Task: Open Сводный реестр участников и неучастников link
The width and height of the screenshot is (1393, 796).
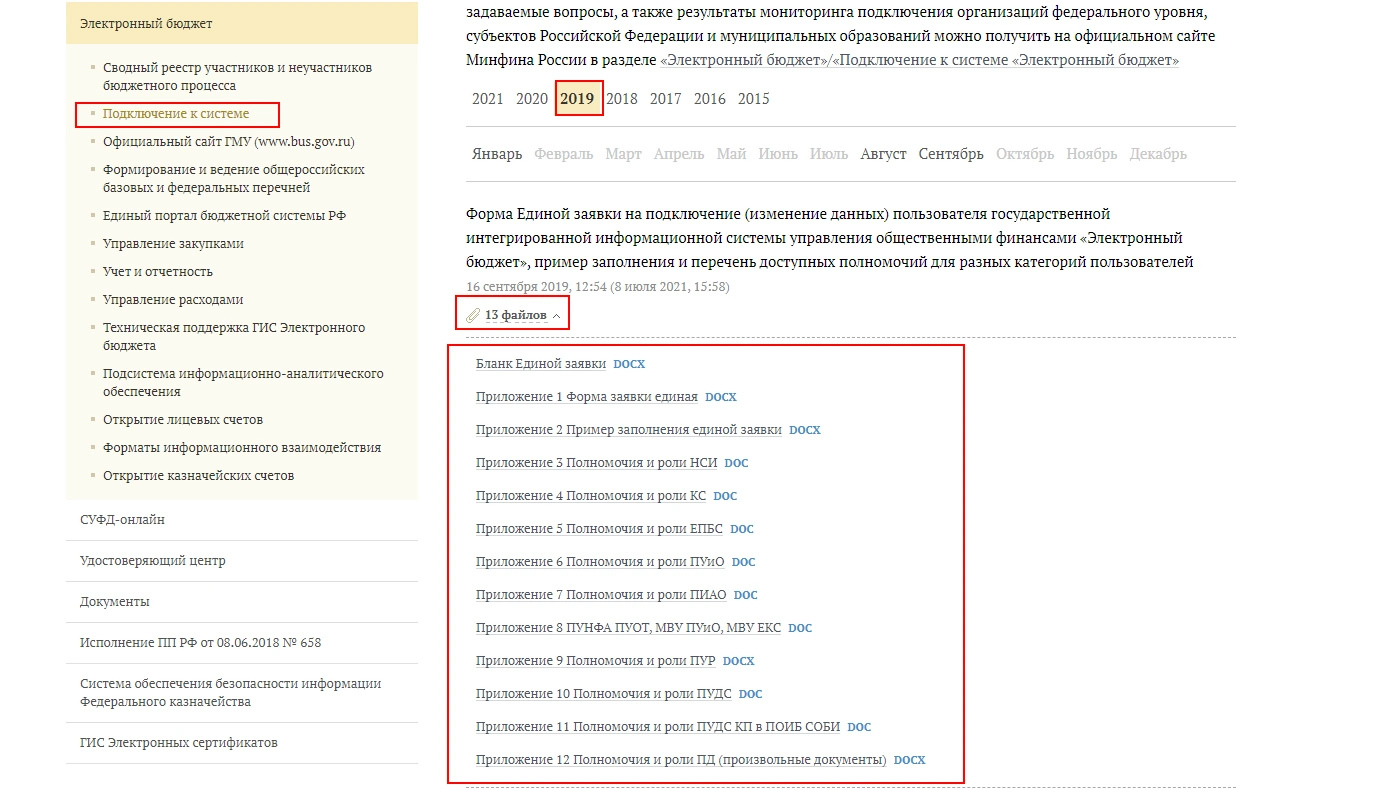Action: pos(237,77)
